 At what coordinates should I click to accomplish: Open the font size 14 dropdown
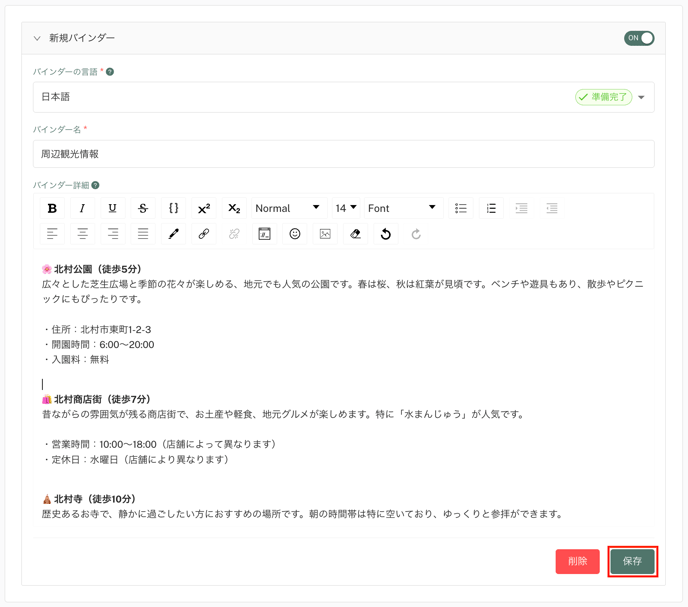pos(346,208)
